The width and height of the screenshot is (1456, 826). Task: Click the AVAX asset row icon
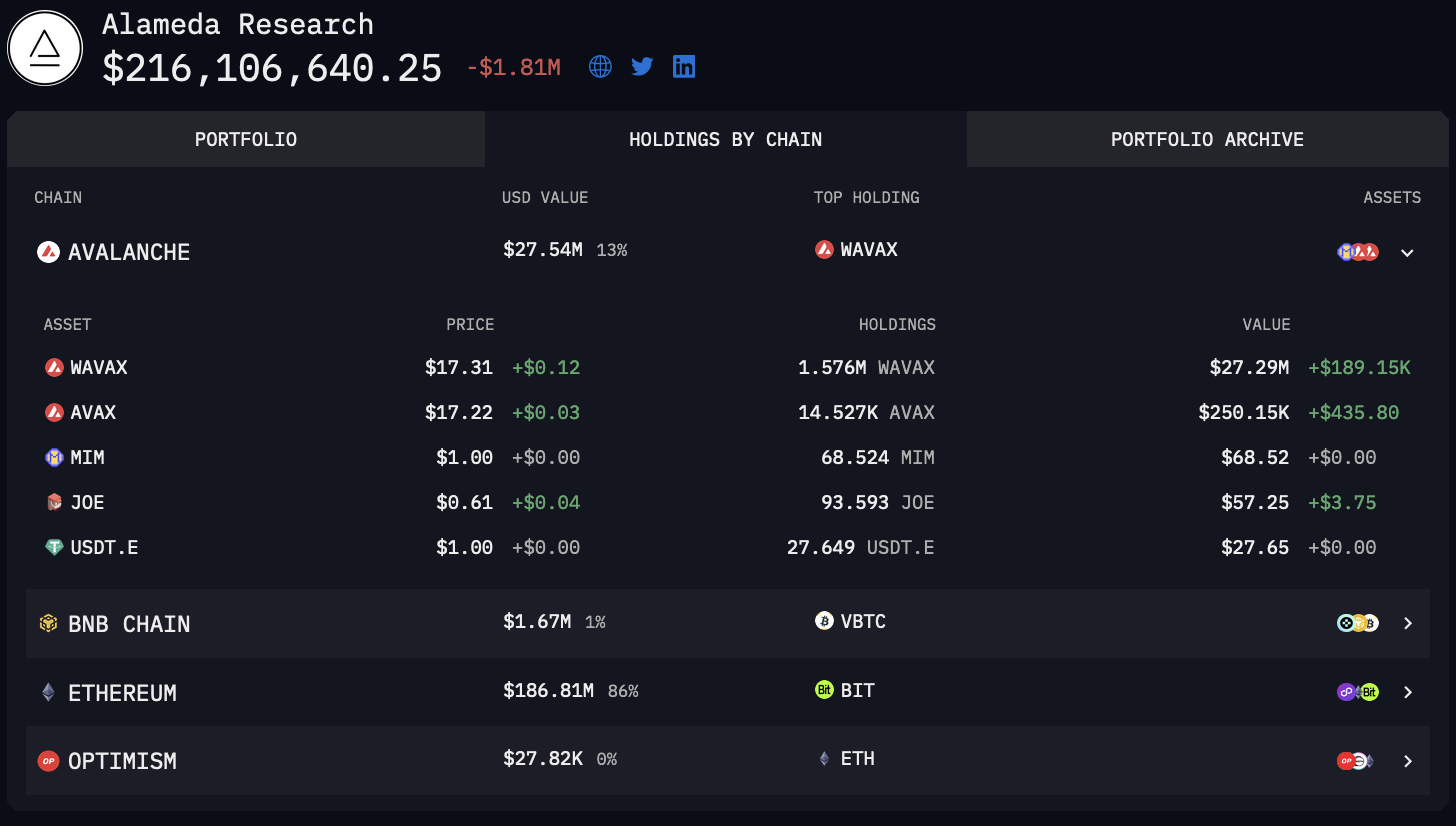[x=54, y=412]
